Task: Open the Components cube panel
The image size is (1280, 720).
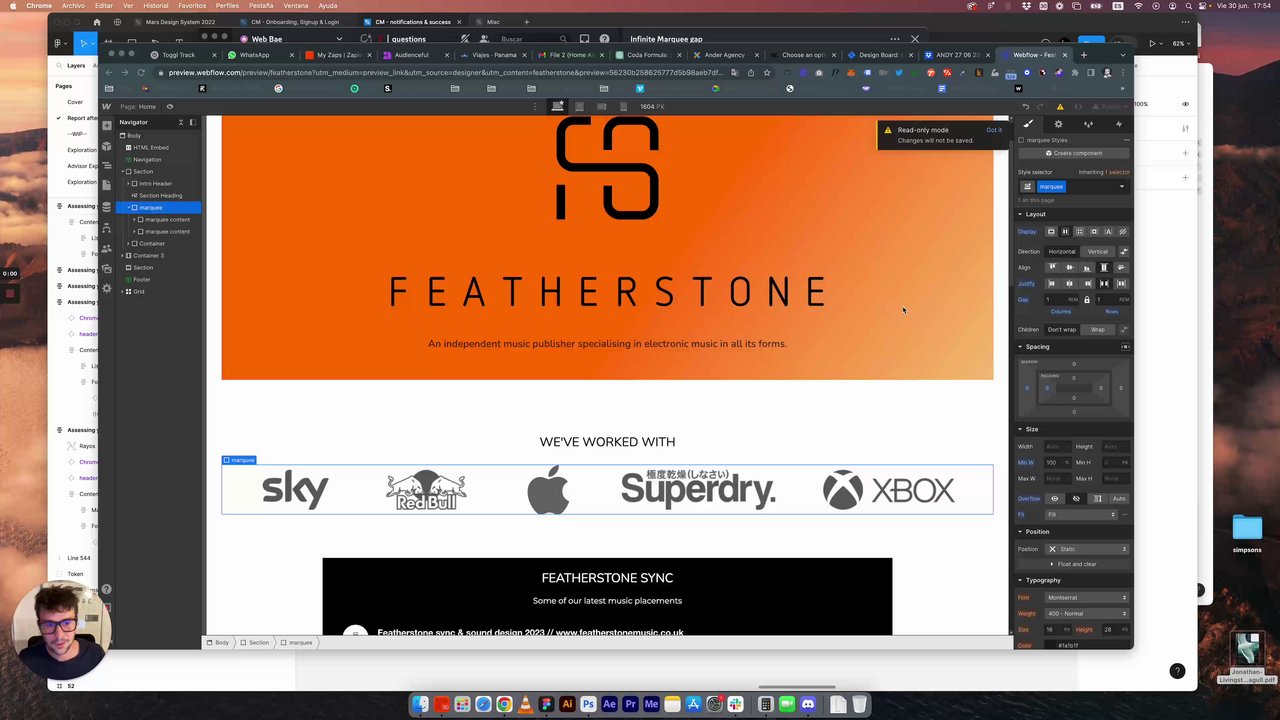Action: [x=107, y=146]
